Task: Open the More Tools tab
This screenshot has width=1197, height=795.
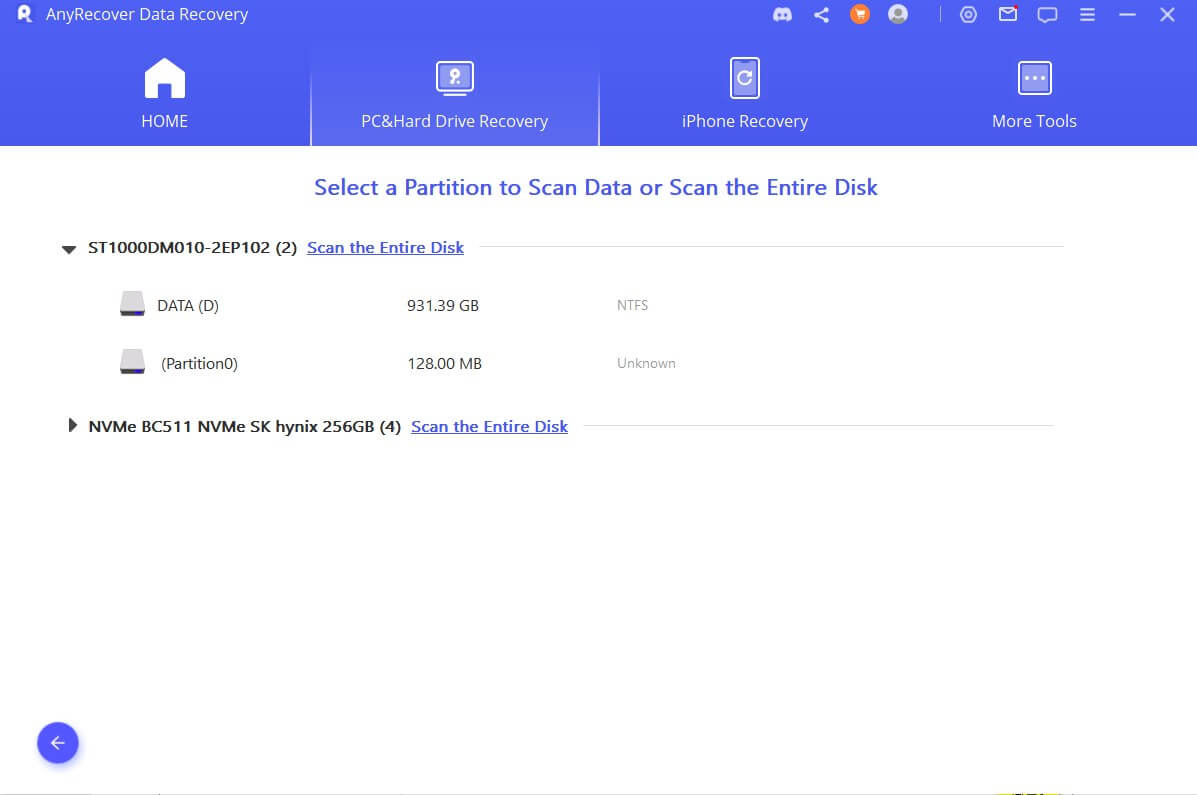Action: pyautogui.click(x=1034, y=95)
